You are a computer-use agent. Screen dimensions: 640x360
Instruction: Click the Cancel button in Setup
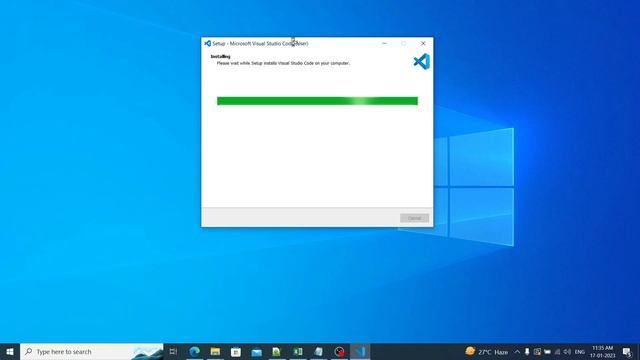coord(414,218)
